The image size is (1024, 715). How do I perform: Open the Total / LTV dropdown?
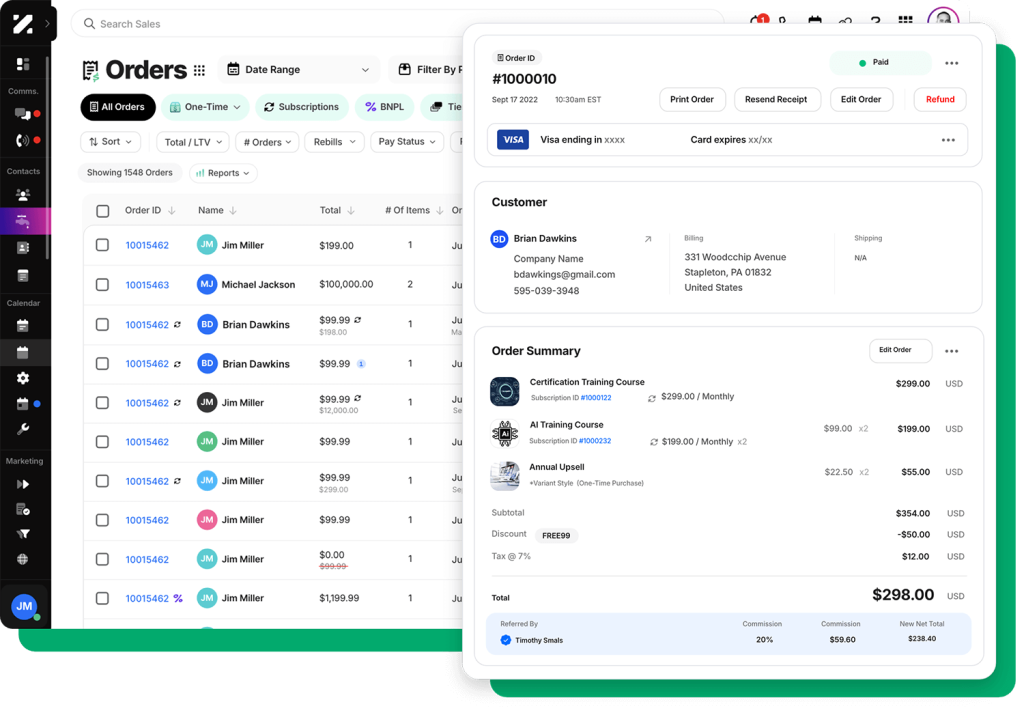(x=193, y=142)
